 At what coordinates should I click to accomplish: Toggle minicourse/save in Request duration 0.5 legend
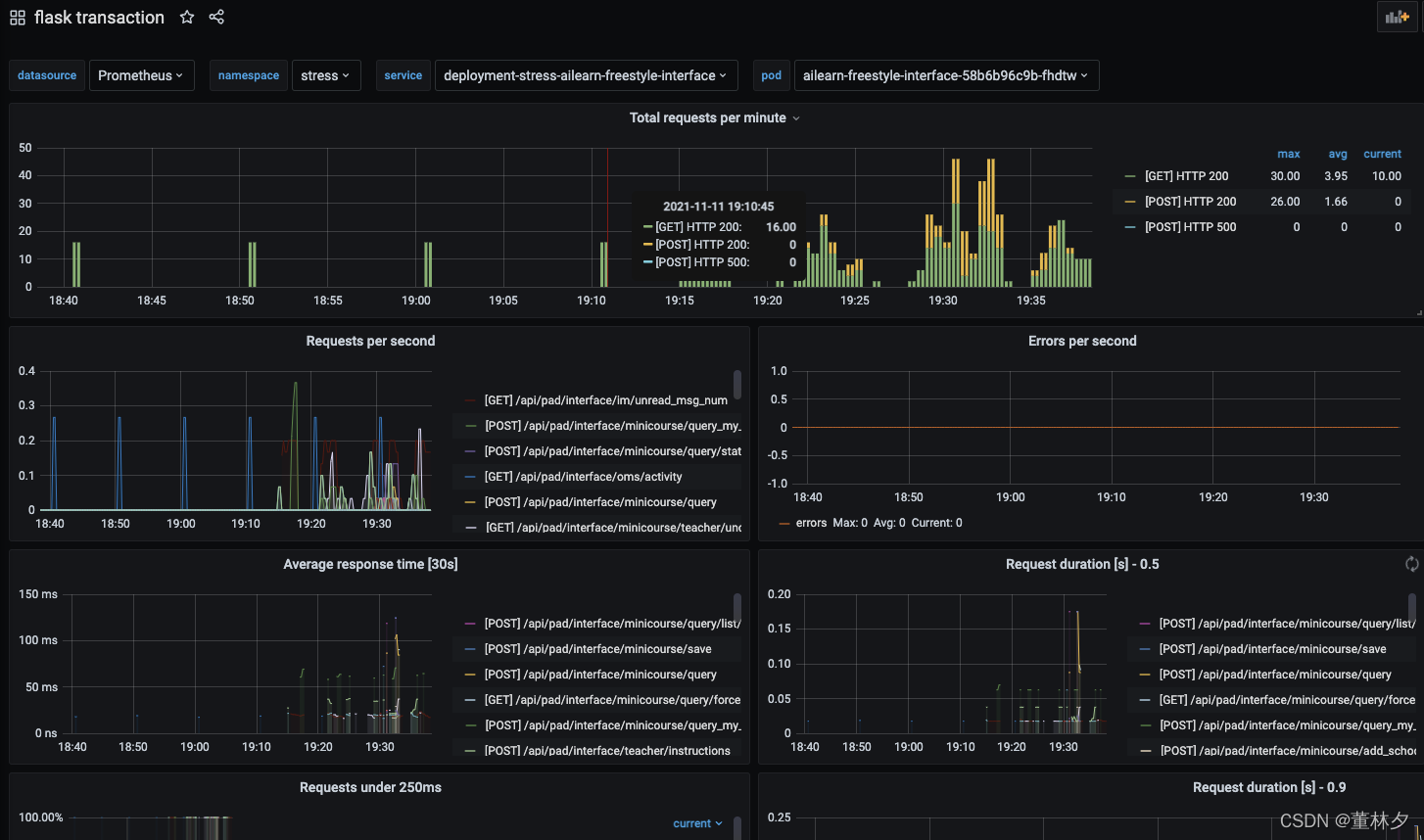[1272, 649]
